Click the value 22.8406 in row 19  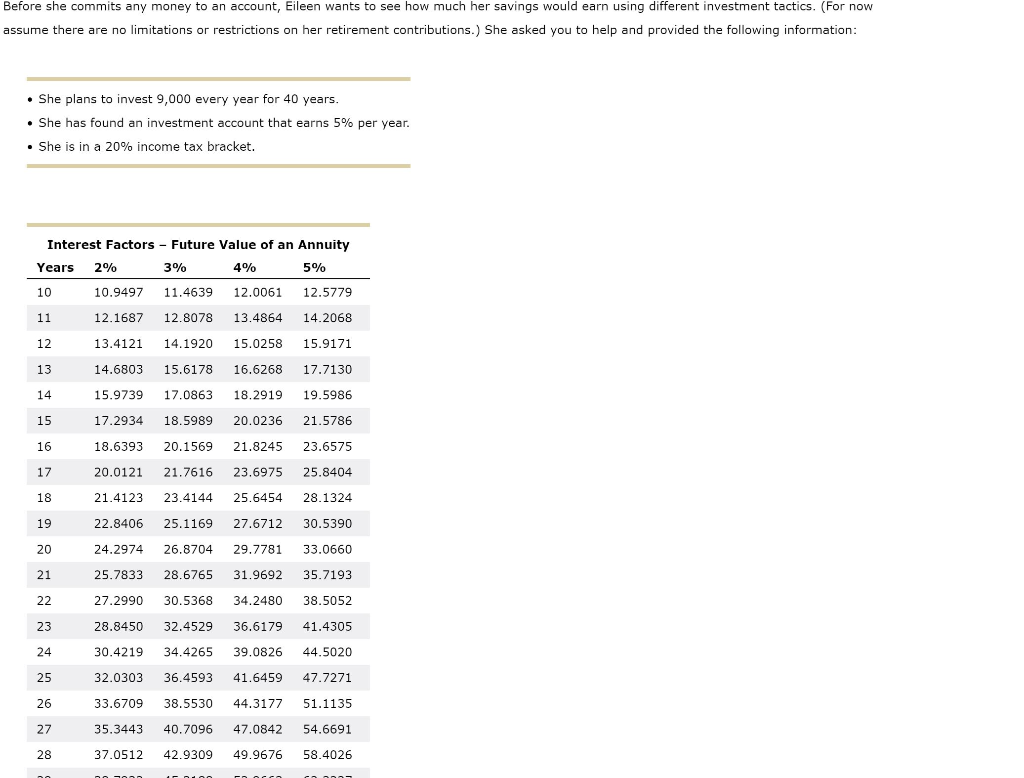118,524
